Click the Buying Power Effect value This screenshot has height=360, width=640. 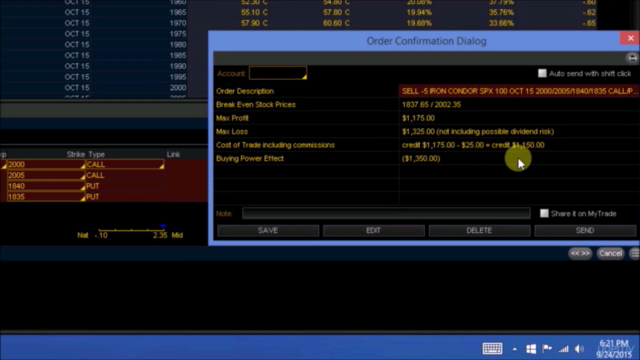coord(421,158)
